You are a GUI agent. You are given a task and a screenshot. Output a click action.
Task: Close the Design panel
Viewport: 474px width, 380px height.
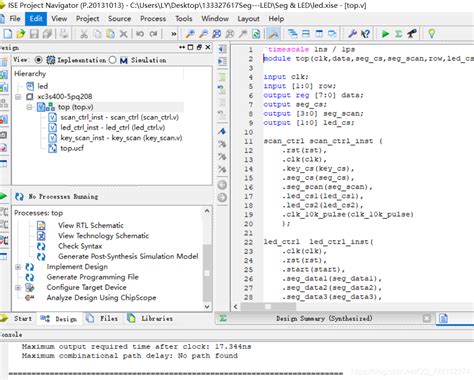click(x=208, y=47)
